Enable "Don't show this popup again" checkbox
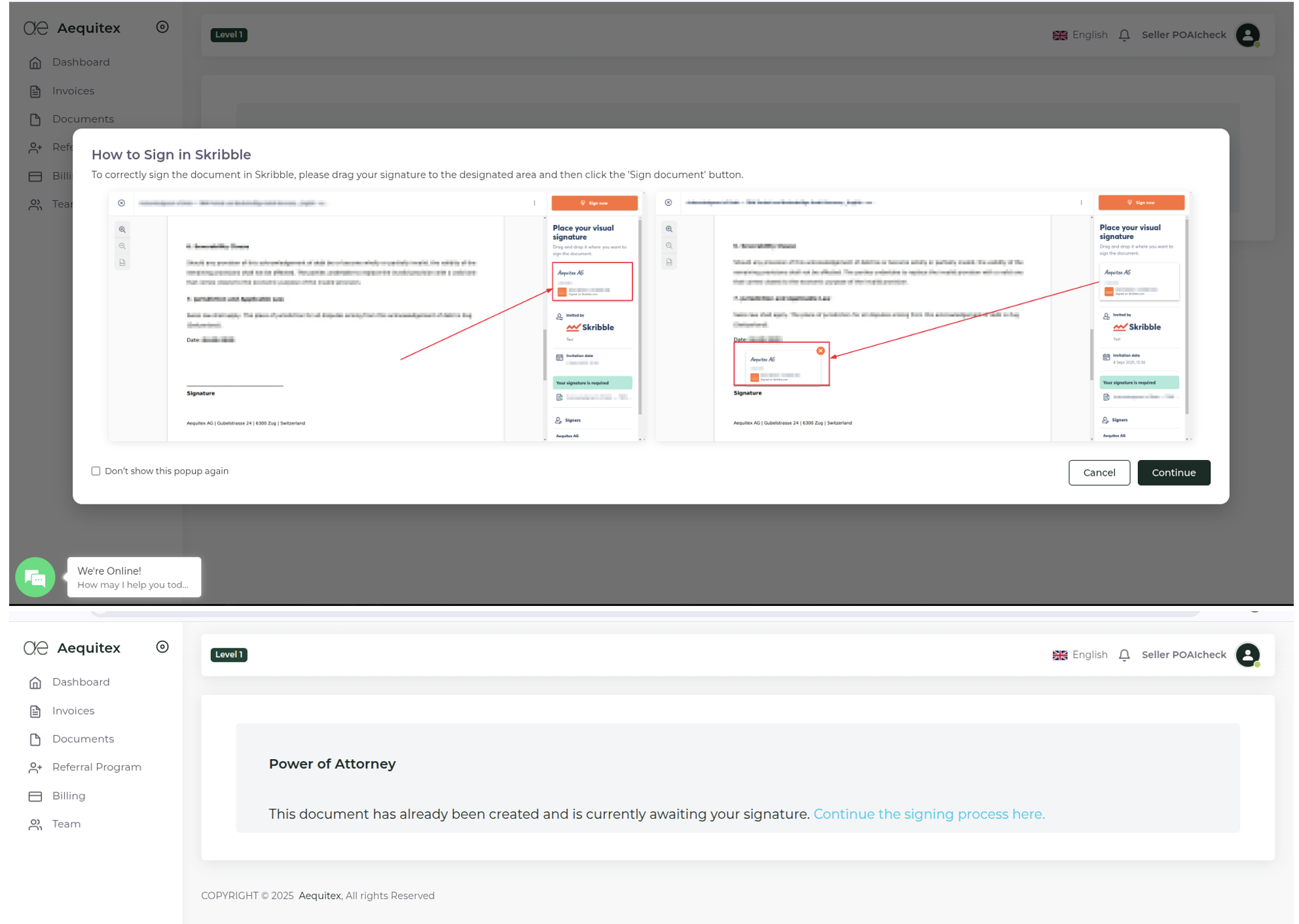 click(x=96, y=471)
